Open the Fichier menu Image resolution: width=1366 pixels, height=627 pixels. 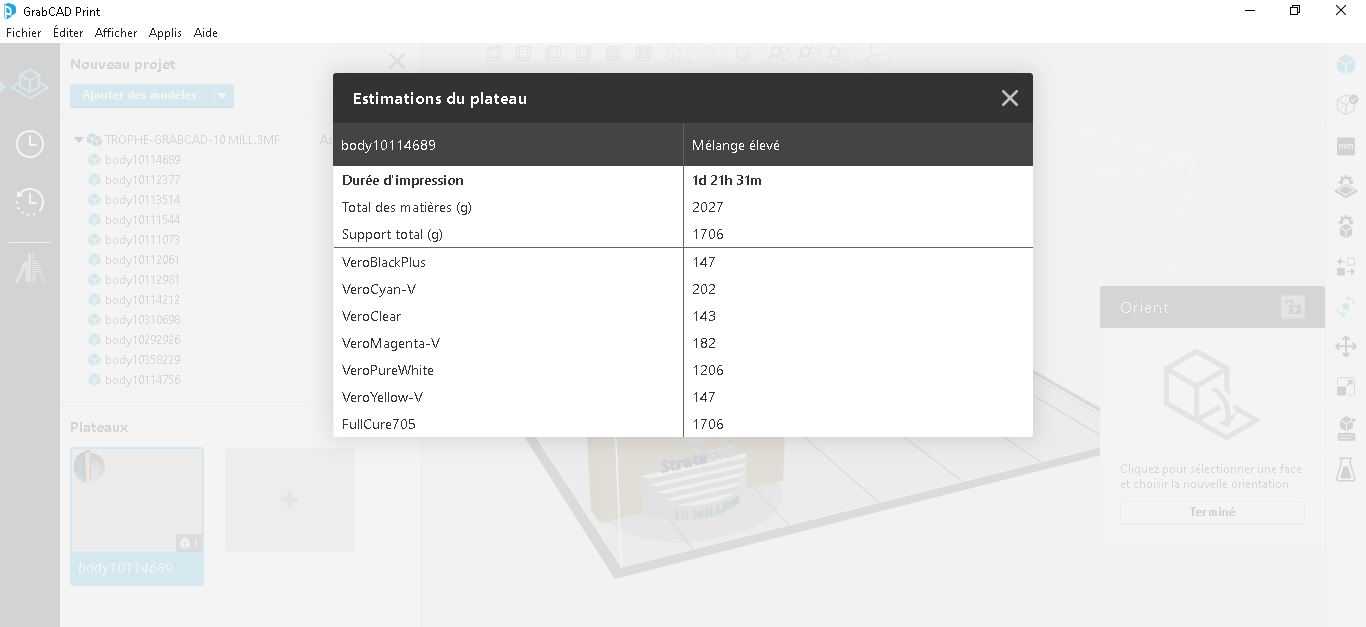pos(24,33)
